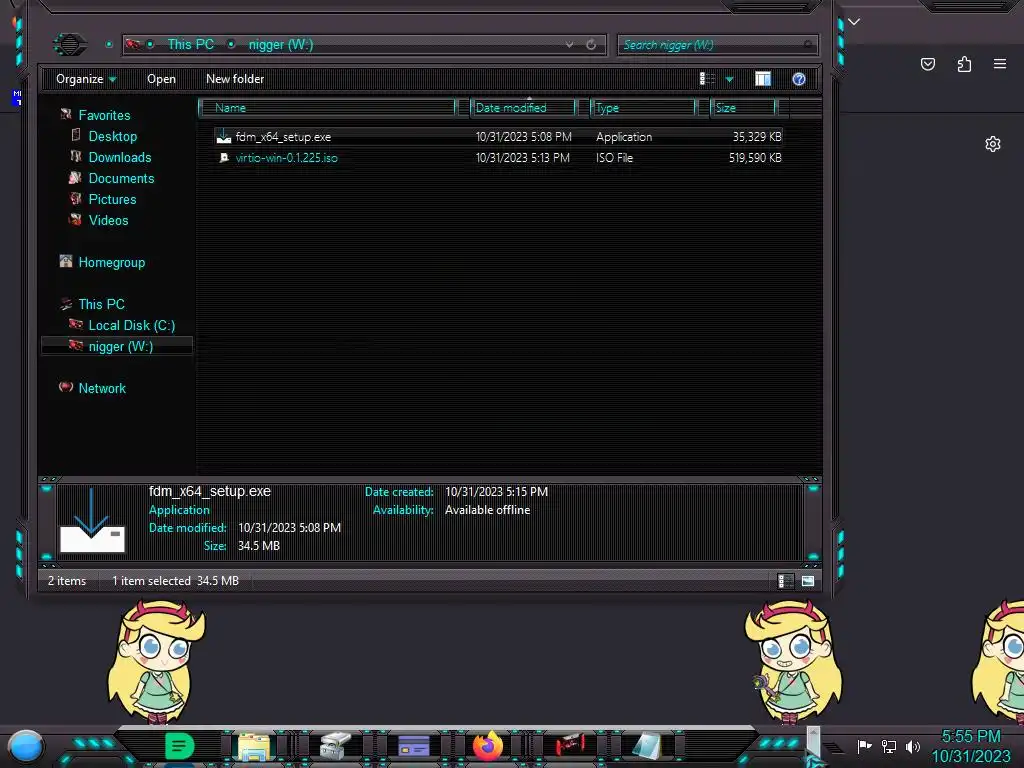1024x768 pixels.
Task: Click the Network icon in the sidebar
Action: (x=66, y=387)
